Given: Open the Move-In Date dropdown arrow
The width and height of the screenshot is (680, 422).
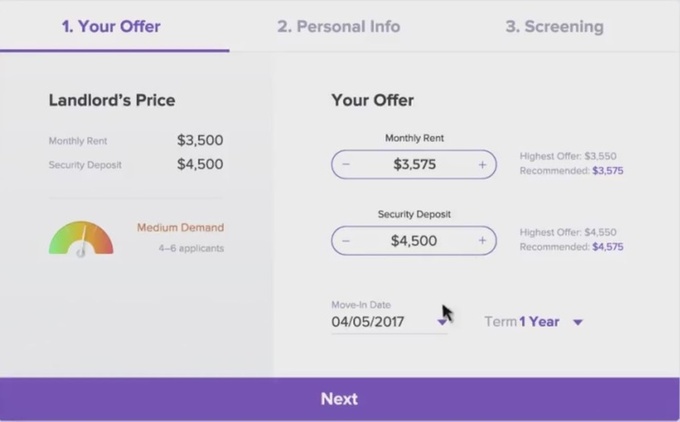Looking at the screenshot, I should pyautogui.click(x=442, y=322).
